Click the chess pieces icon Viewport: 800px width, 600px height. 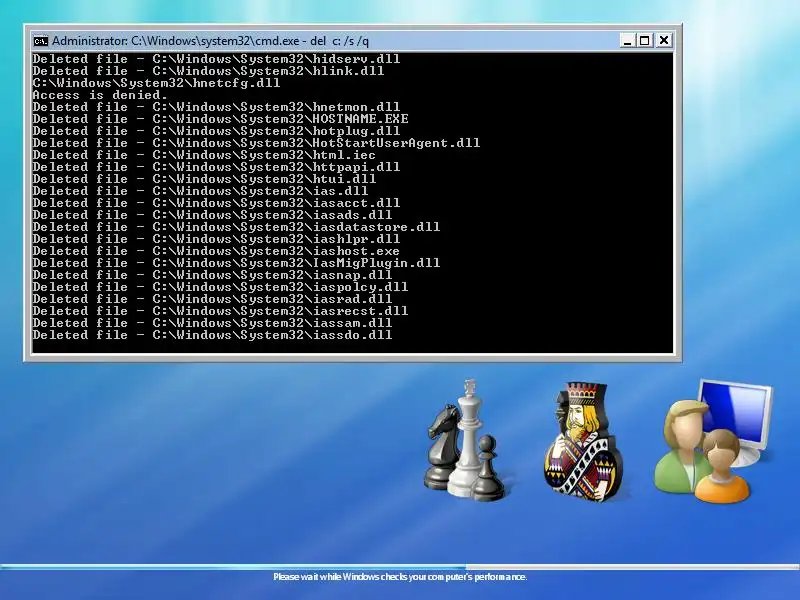tap(465, 441)
